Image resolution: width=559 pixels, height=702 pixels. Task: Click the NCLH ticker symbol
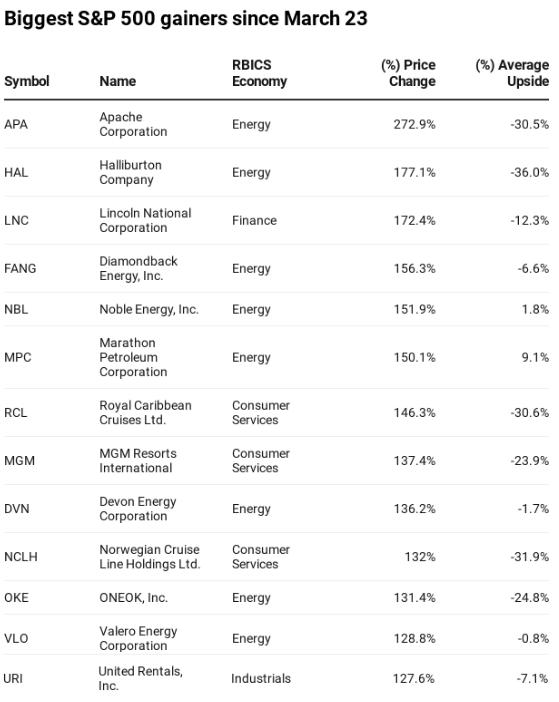tap(21, 556)
